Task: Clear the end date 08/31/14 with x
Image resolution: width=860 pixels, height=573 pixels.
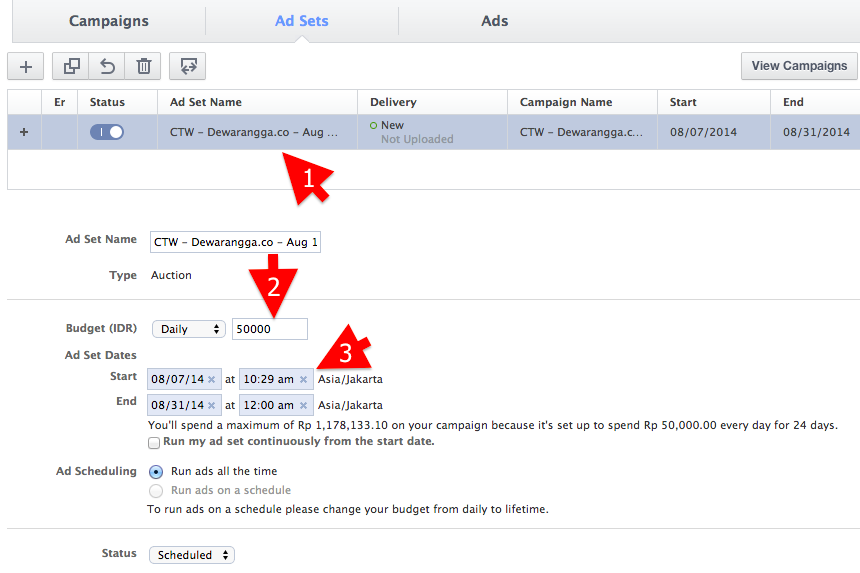Action: 212,406
